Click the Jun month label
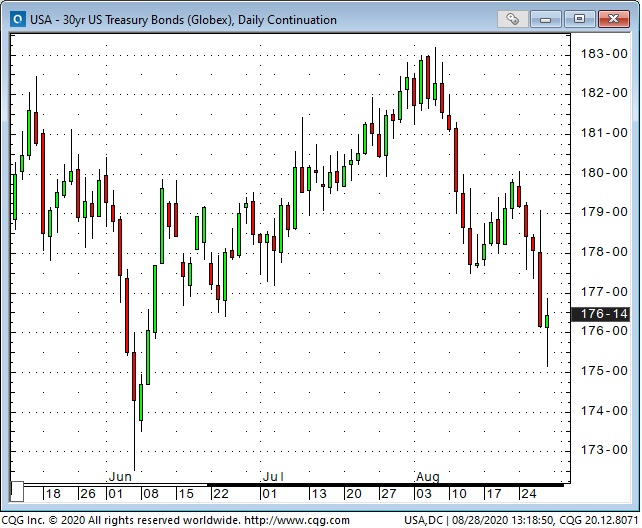642x528 pixels. point(120,476)
